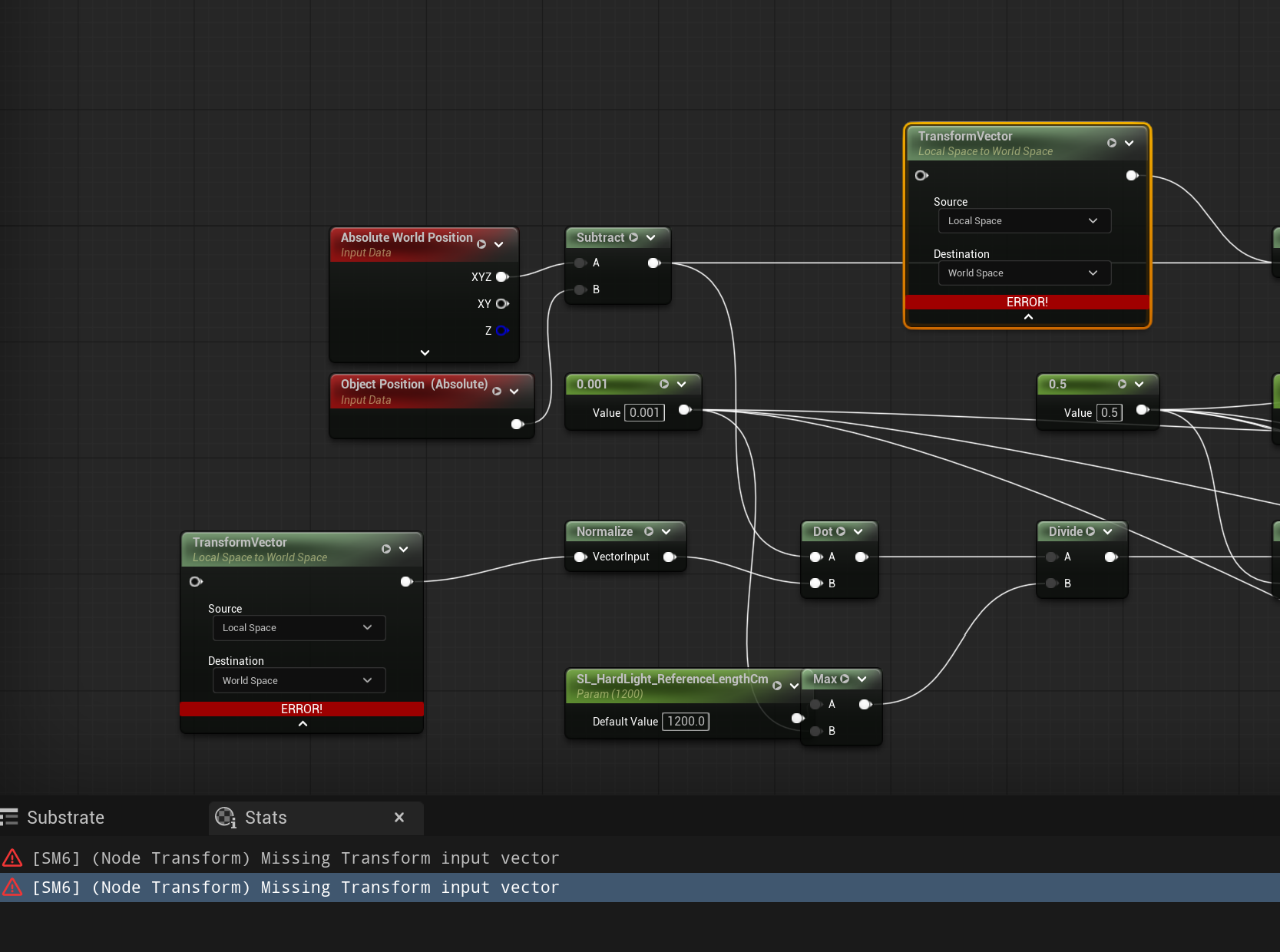Toggle preview on the Divide node
This screenshot has width=1280, height=952.
(x=1090, y=531)
